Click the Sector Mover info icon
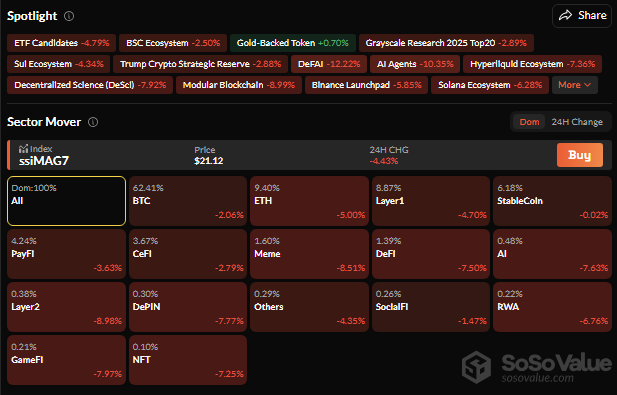The image size is (617, 395). click(93, 122)
